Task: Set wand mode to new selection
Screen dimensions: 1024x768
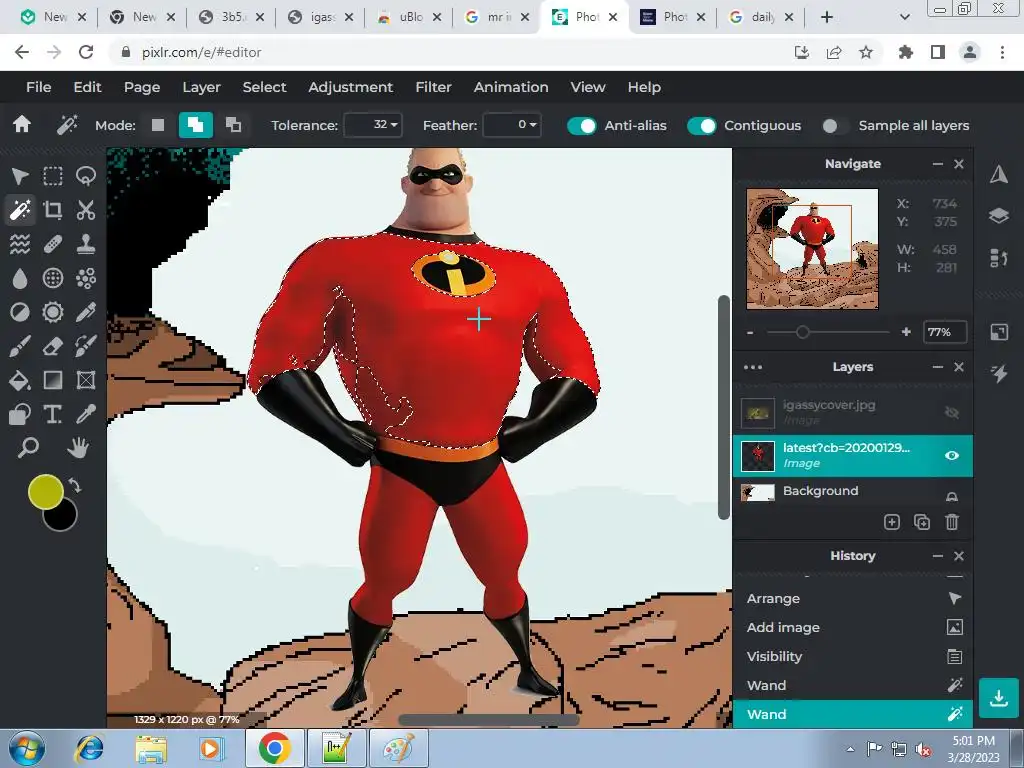Action: 158,125
